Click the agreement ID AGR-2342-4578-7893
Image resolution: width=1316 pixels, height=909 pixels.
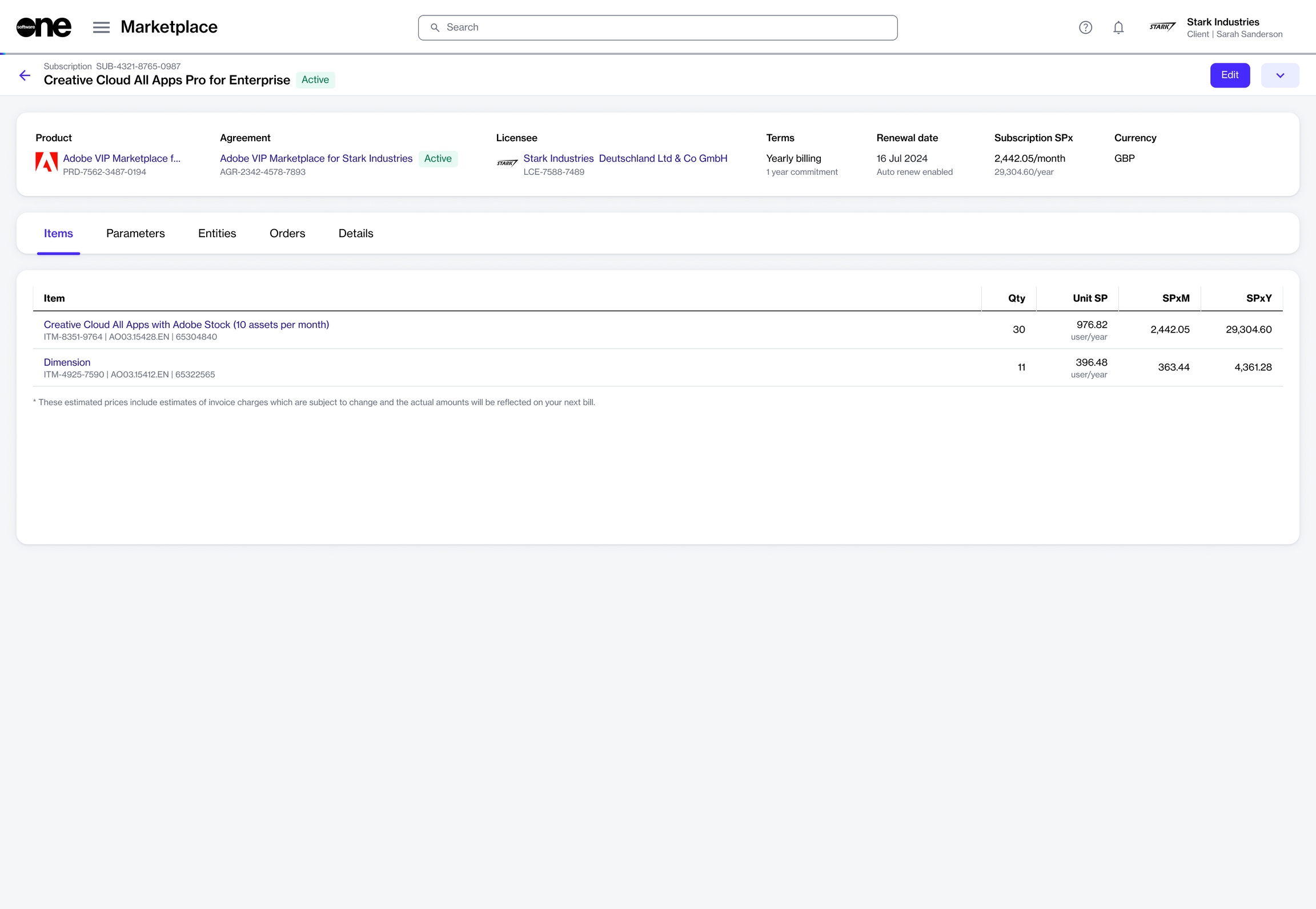pos(263,172)
